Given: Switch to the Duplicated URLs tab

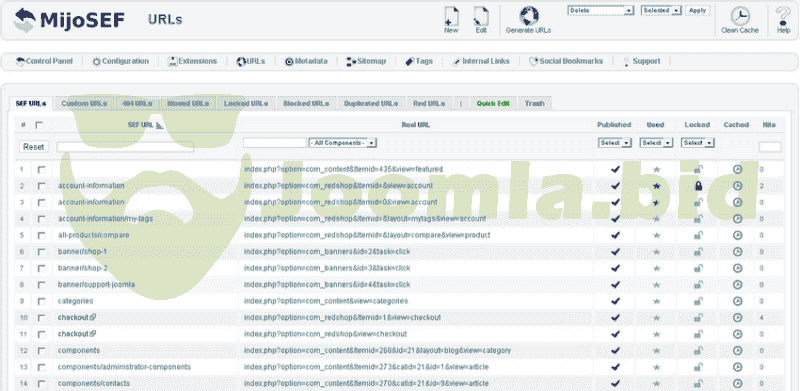Looking at the screenshot, I should click(x=371, y=104).
